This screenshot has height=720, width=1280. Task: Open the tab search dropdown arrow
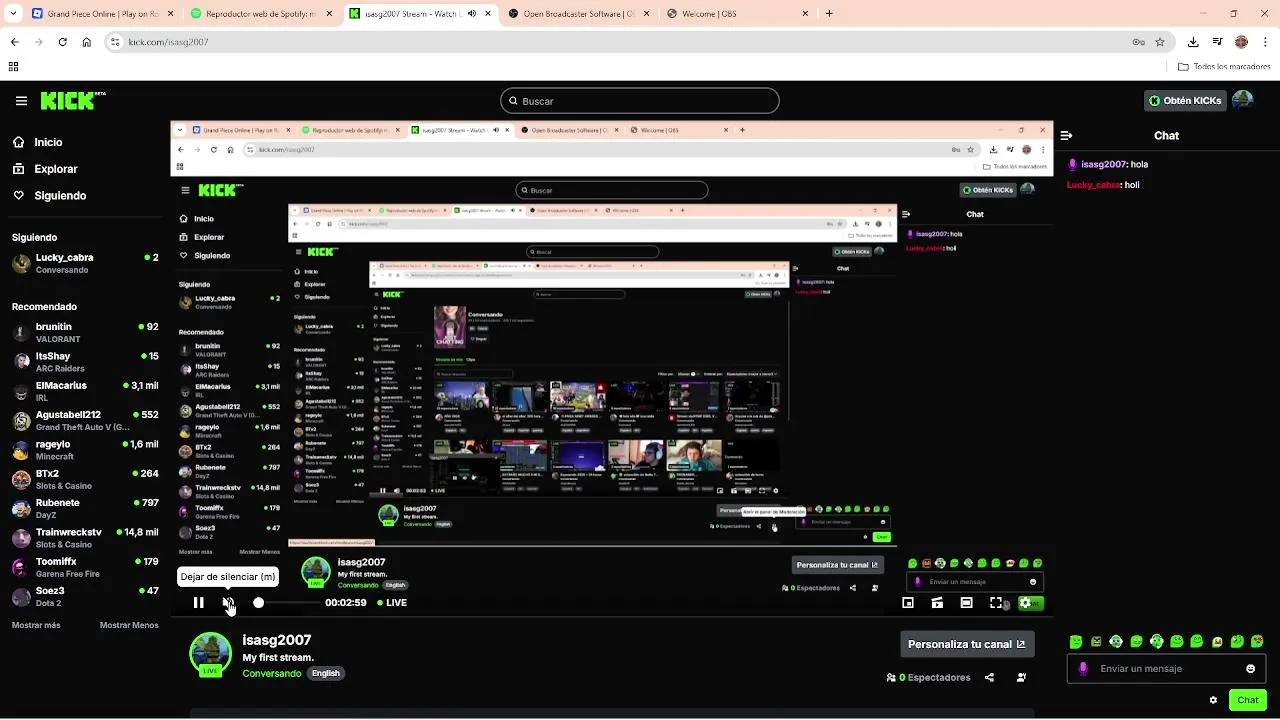coord(12,14)
